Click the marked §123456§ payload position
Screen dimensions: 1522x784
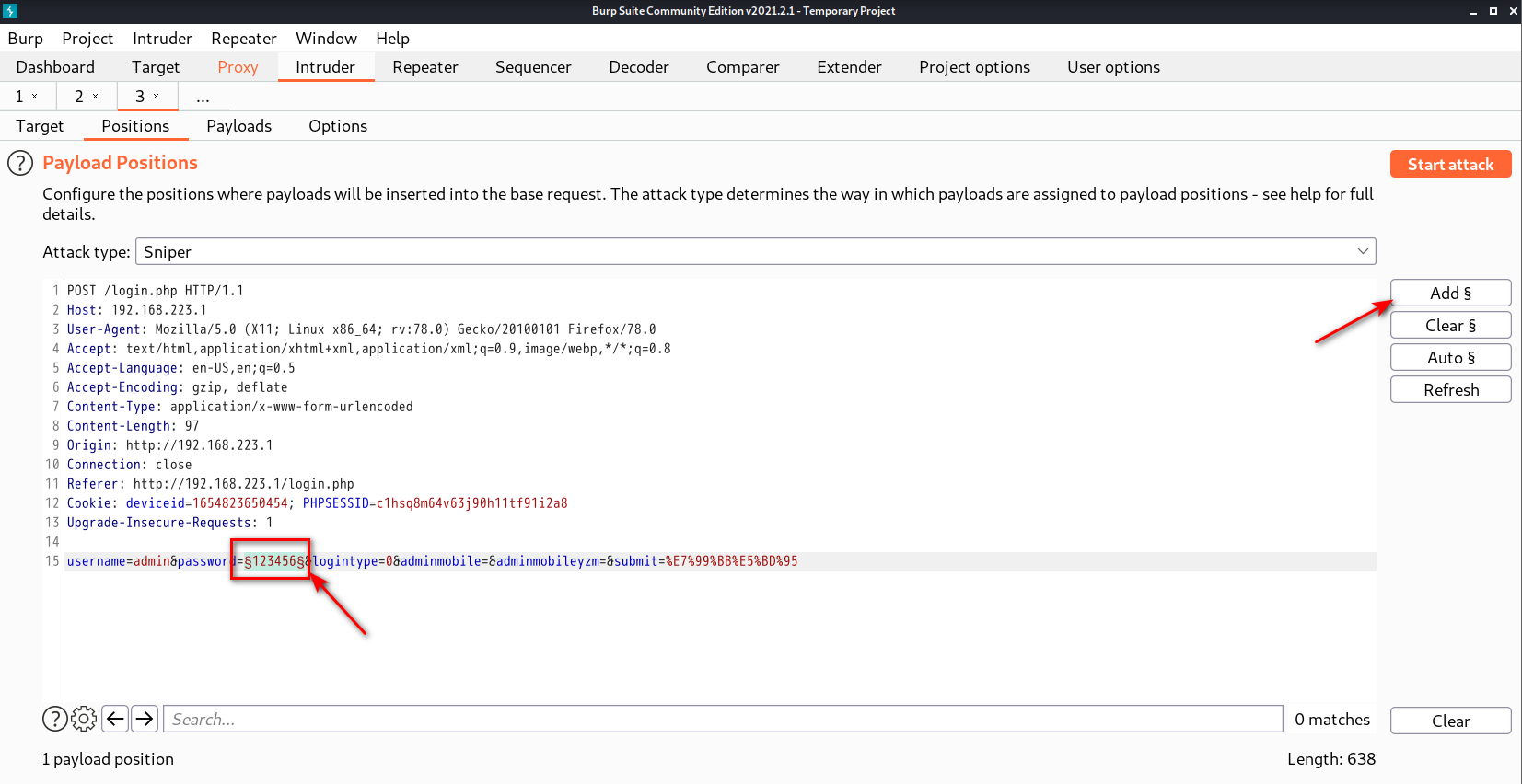[x=274, y=561]
